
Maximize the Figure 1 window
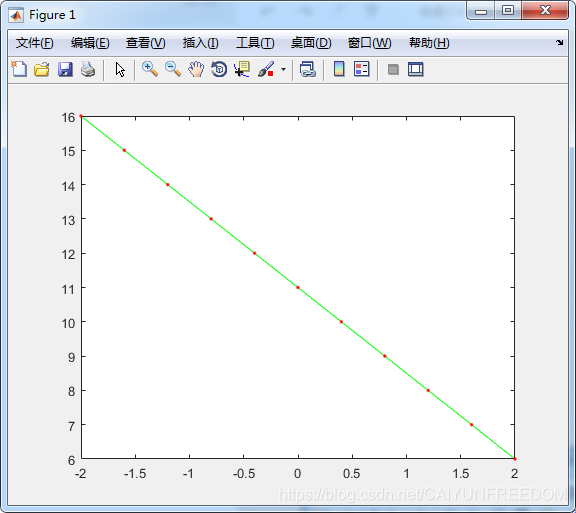coord(508,11)
